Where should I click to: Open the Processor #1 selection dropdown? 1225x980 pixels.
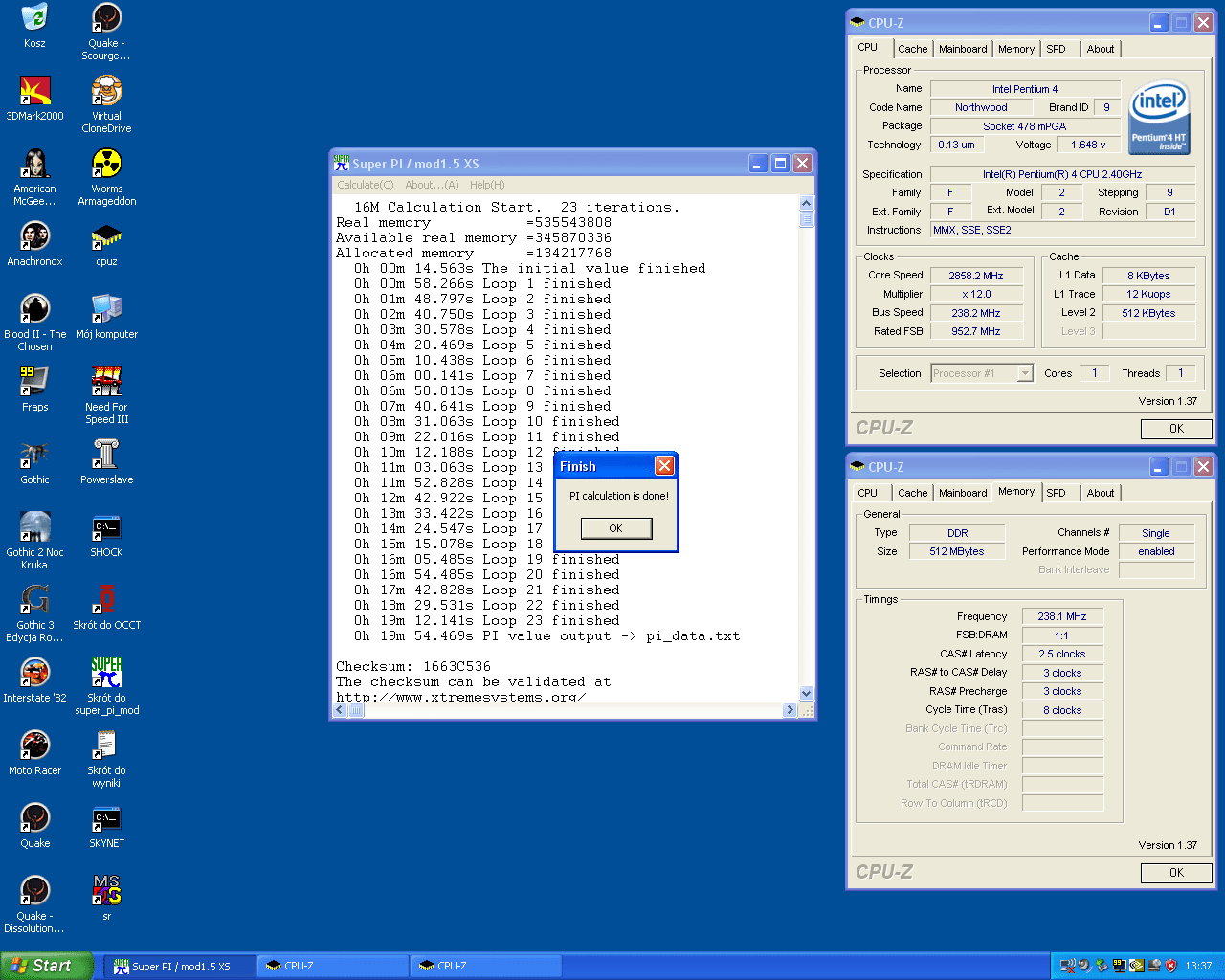tap(1025, 373)
